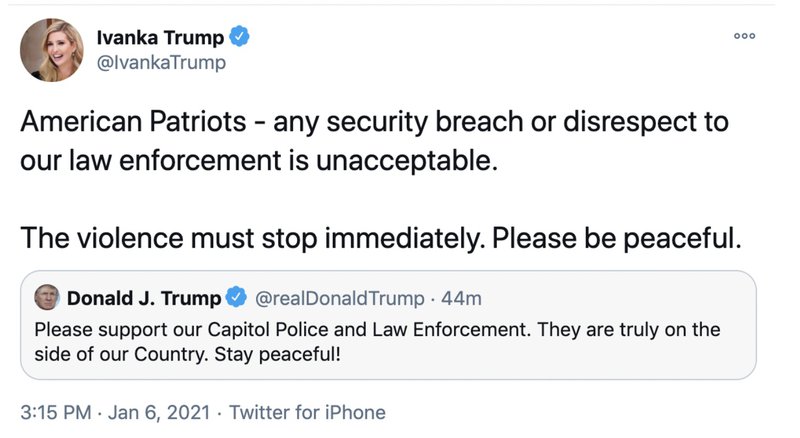Click the verified badge beside Ivanka Trump
Image resolution: width=800 pixels, height=438 pixels.
(239, 38)
